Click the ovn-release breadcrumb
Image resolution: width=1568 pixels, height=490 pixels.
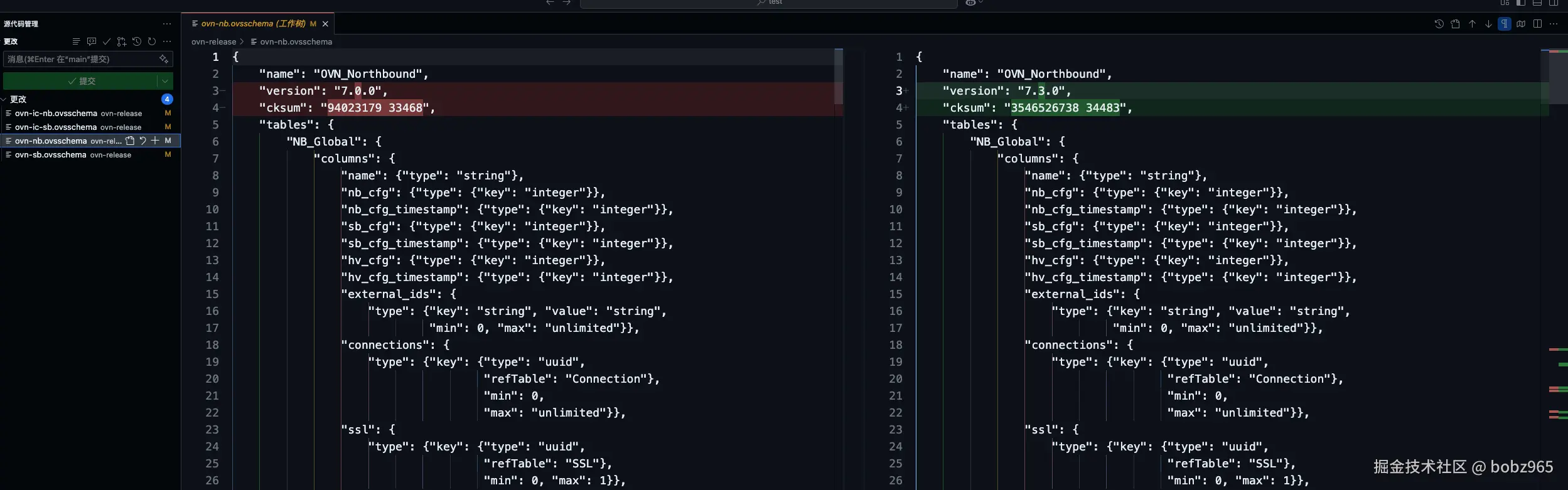(x=214, y=42)
